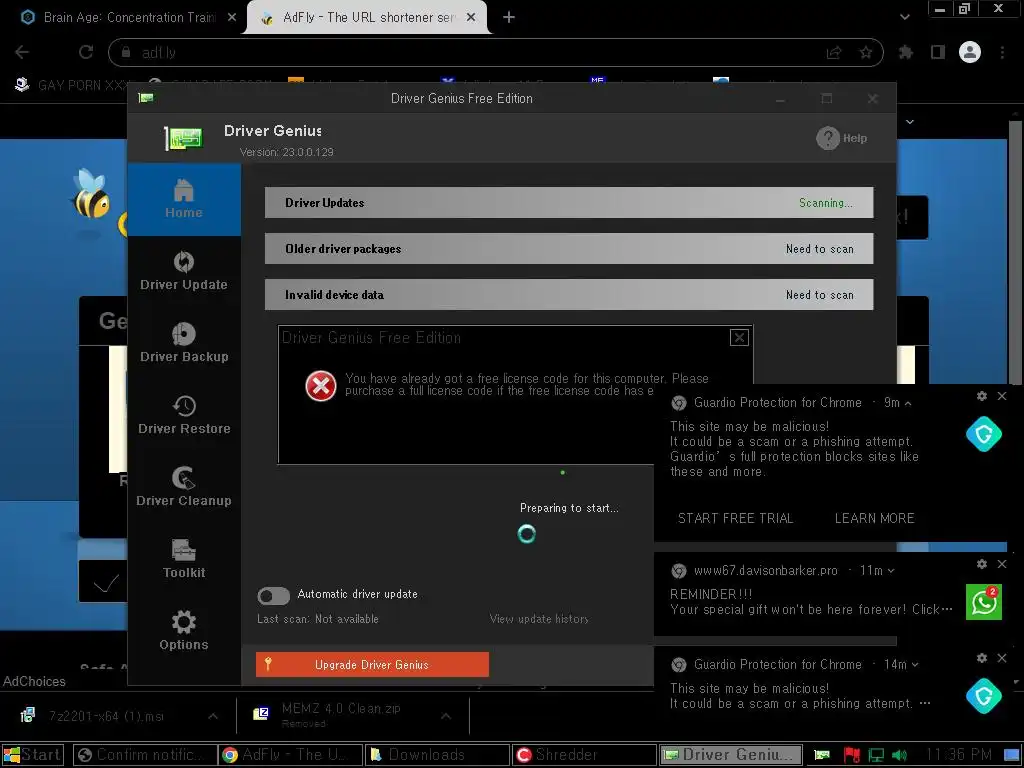Close the AdFly browser tab

point(471,18)
